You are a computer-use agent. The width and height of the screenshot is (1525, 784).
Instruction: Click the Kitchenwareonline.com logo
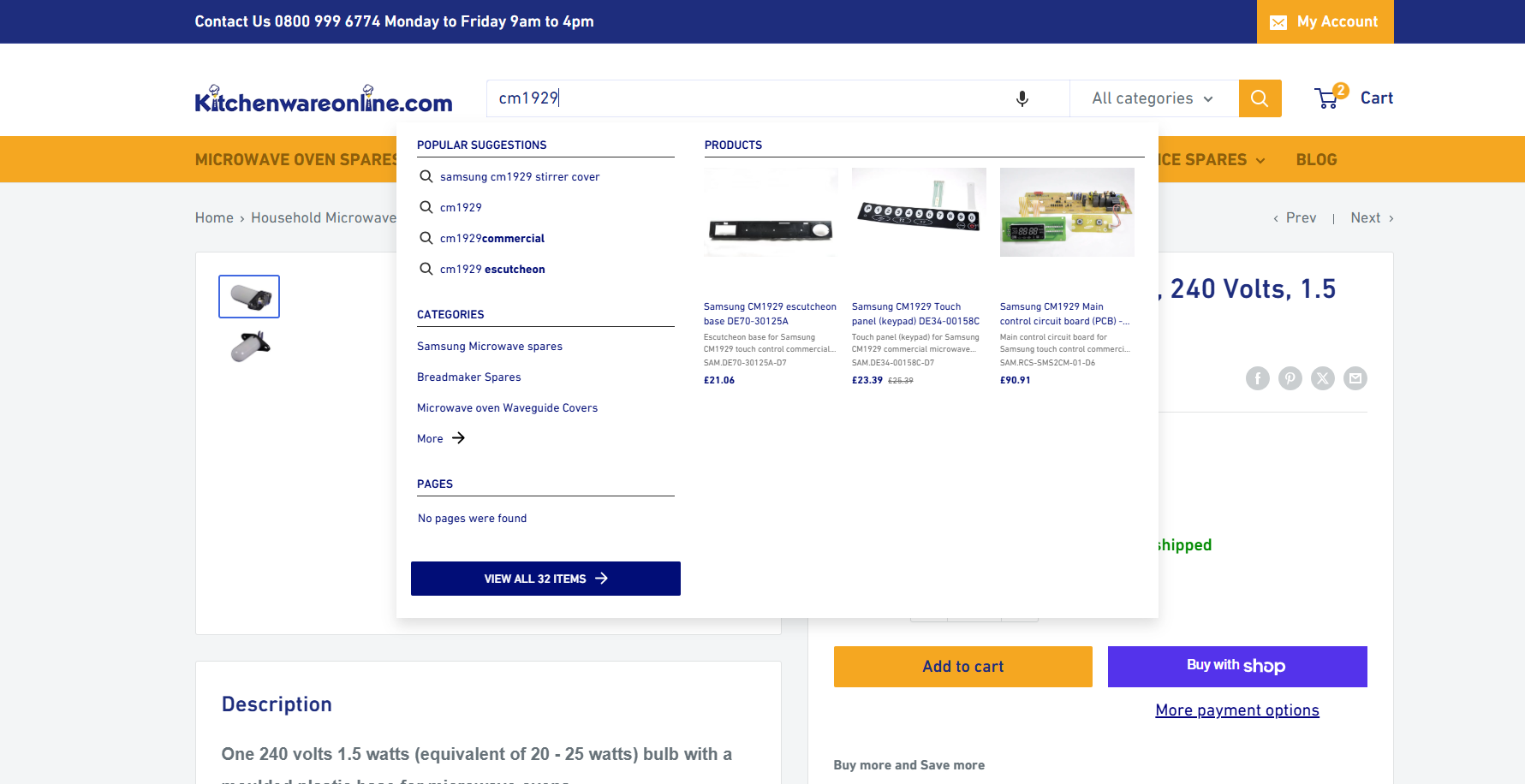(x=323, y=98)
